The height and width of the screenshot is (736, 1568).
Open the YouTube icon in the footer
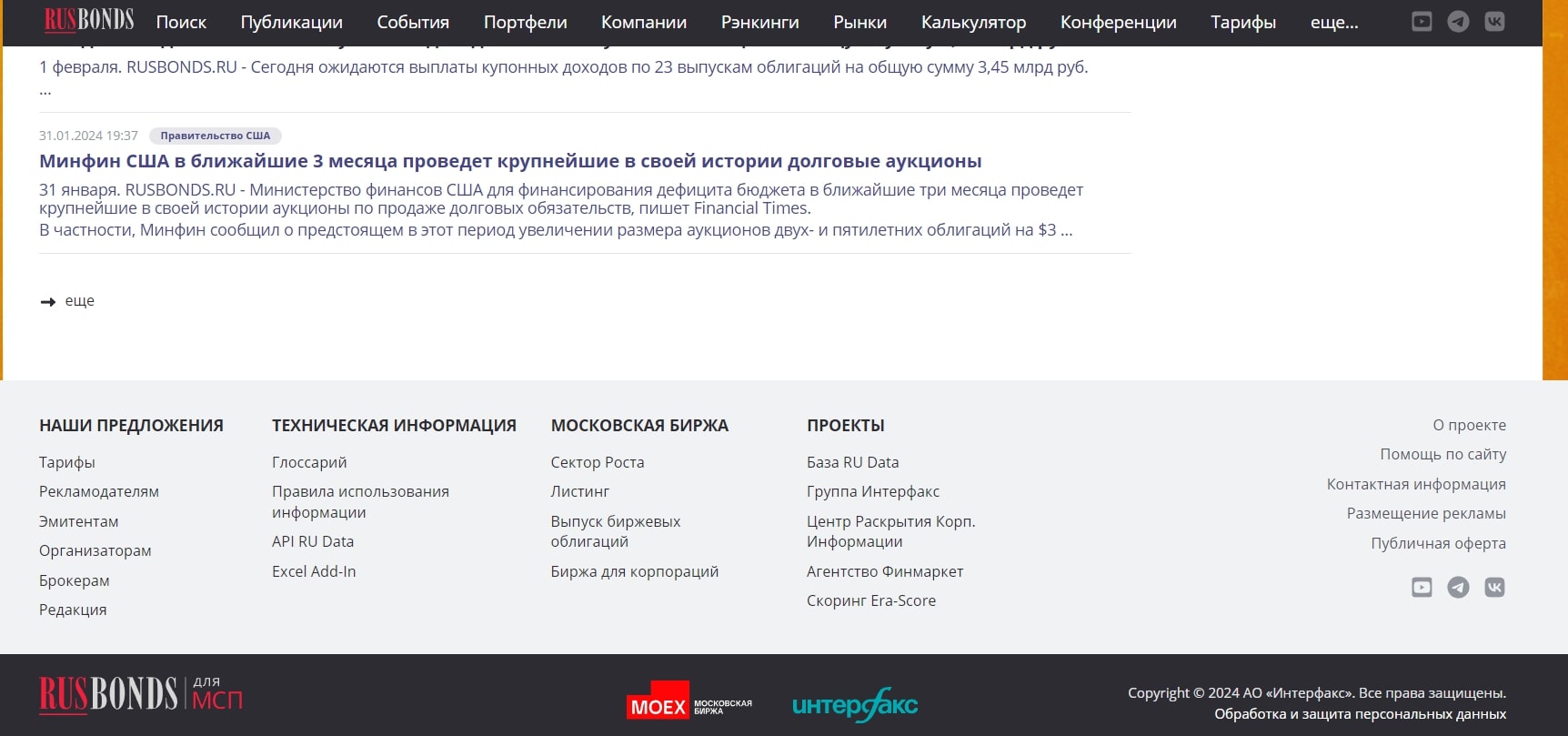click(x=1422, y=588)
